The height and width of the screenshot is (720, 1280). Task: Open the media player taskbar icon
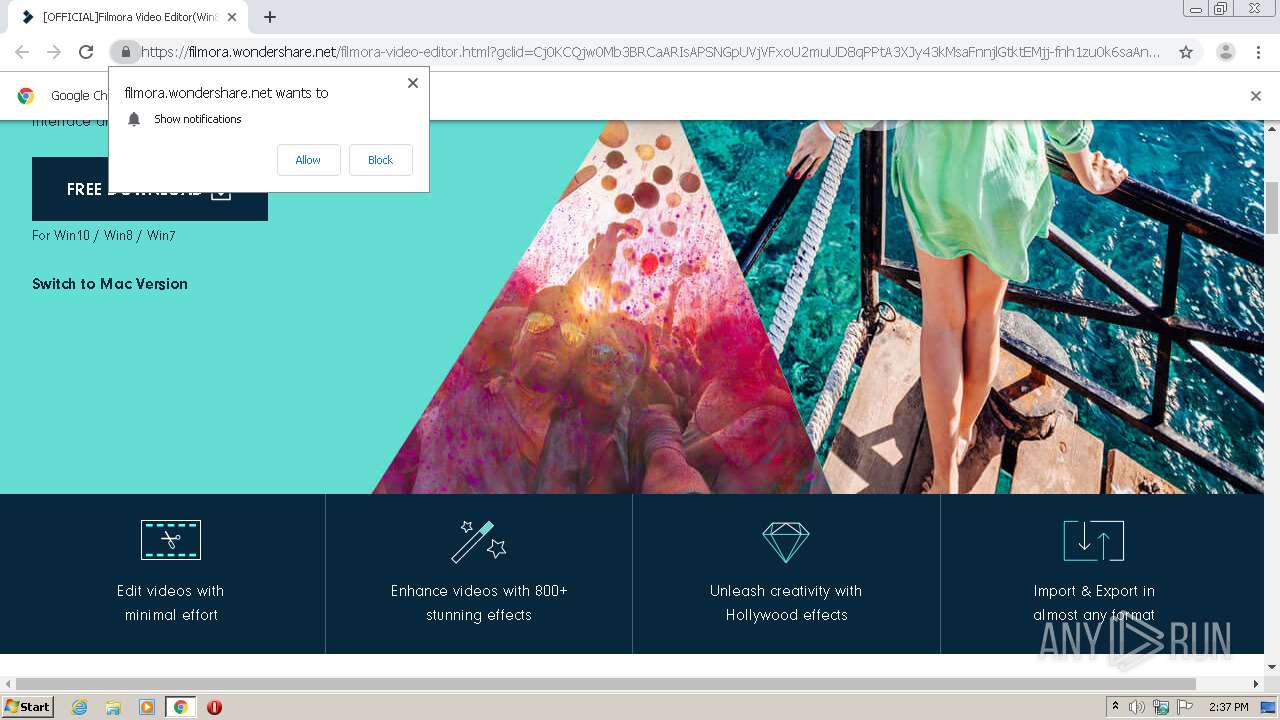(x=147, y=707)
